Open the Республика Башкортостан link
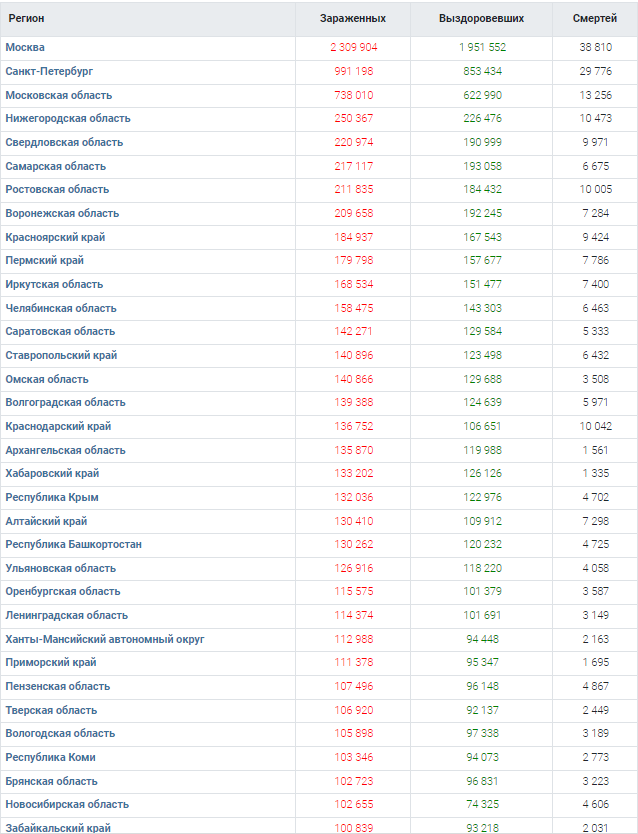The width and height of the screenshot is (638, 834). 74,544
